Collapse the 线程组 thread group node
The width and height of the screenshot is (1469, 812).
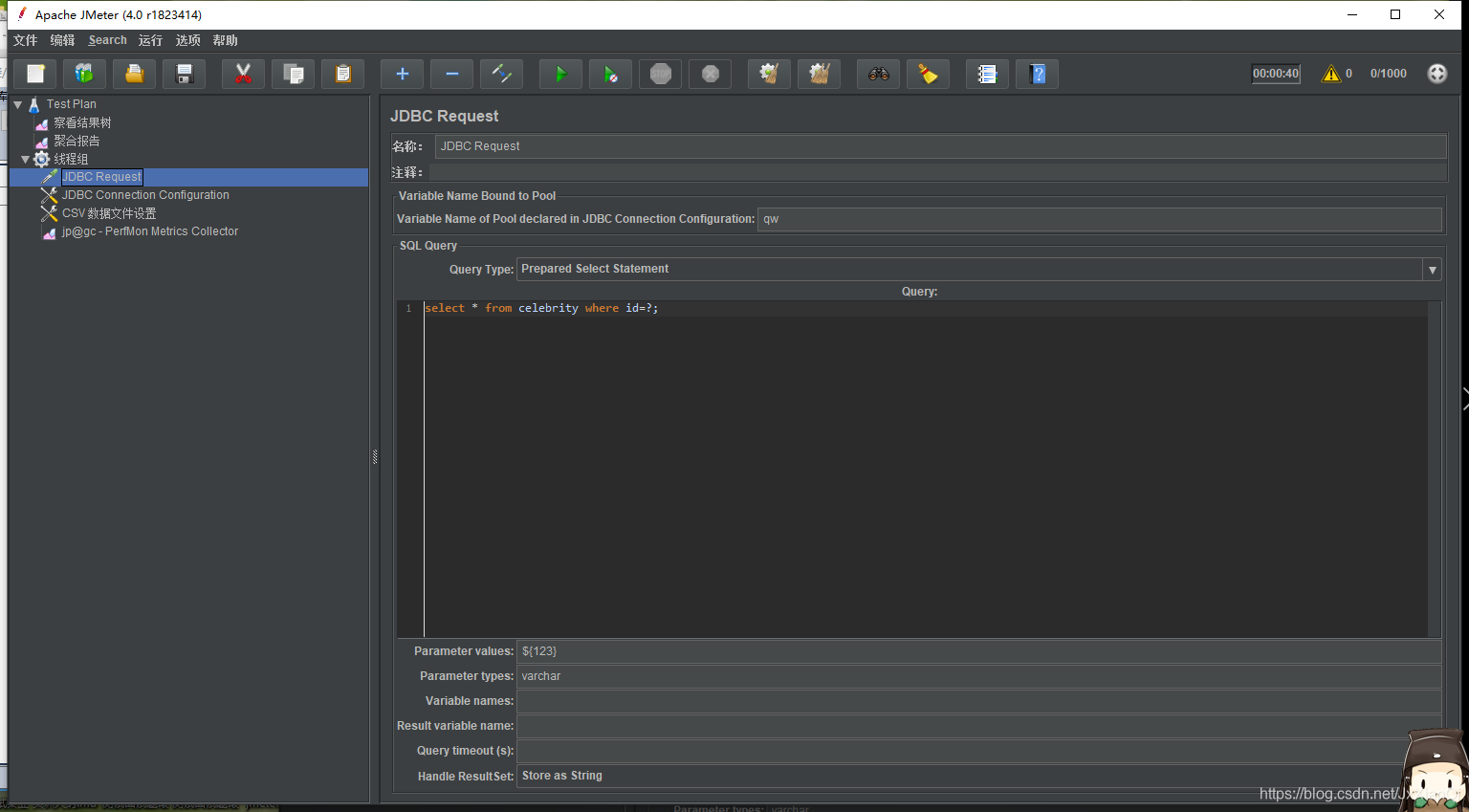tap(26, 159)
